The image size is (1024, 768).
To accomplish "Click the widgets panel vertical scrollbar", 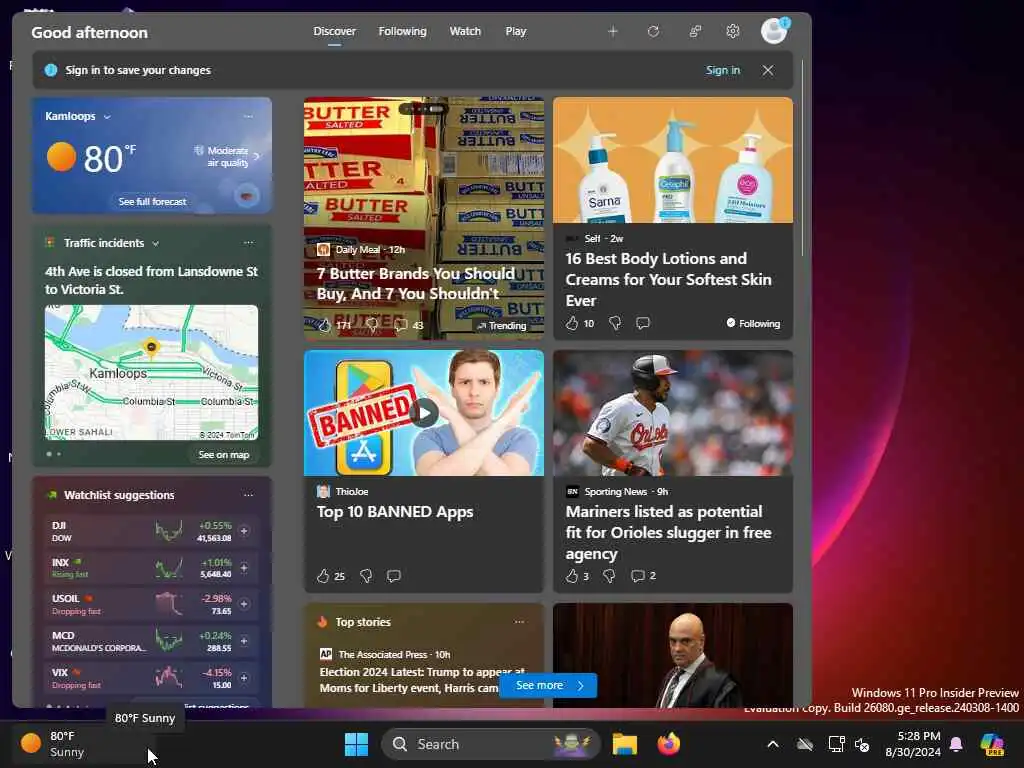I will click(802, 158).
